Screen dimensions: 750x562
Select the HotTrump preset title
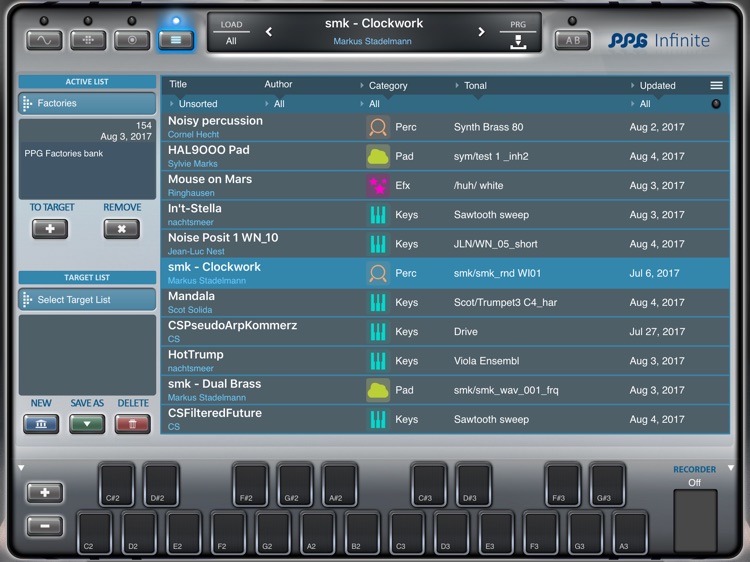196,354
